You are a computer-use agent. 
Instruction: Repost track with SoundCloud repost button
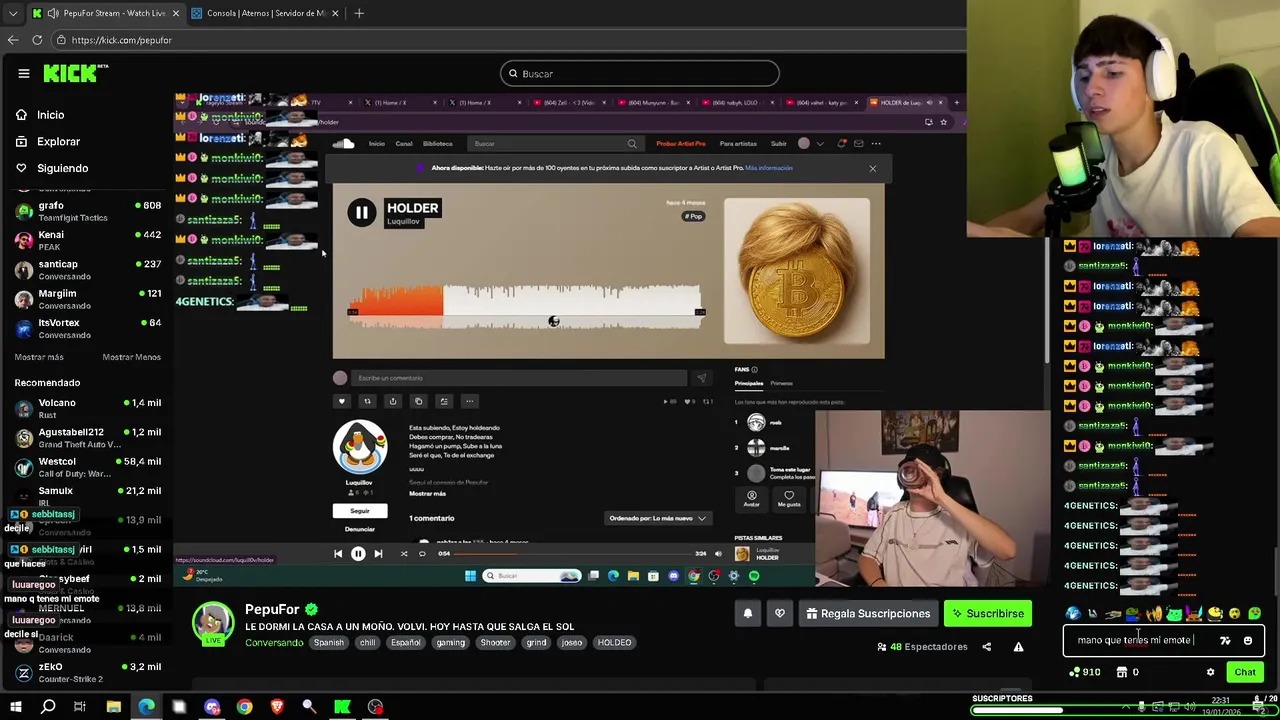pyautogui.click(x=367, y=401)
